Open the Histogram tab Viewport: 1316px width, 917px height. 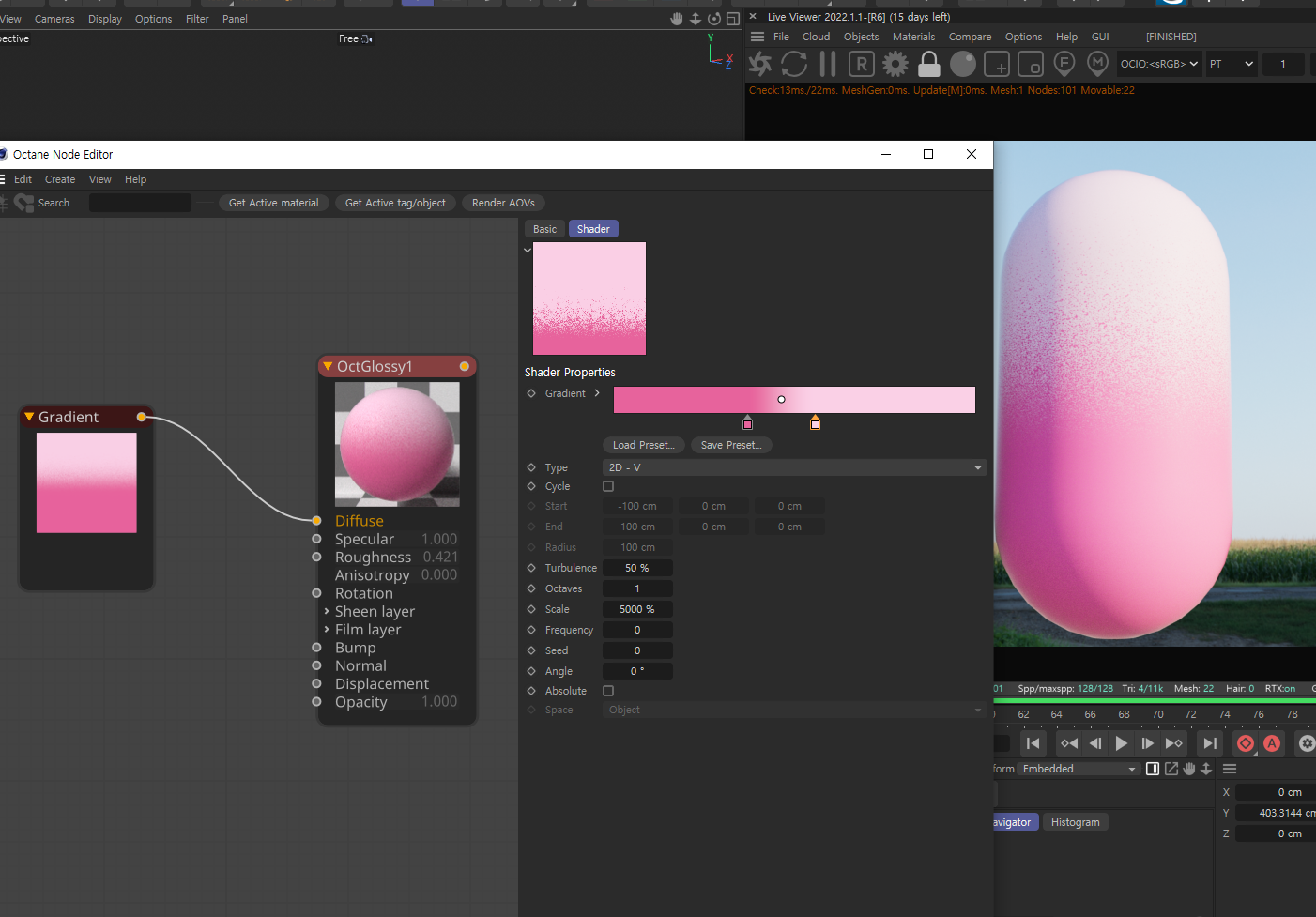[1075, 822]
